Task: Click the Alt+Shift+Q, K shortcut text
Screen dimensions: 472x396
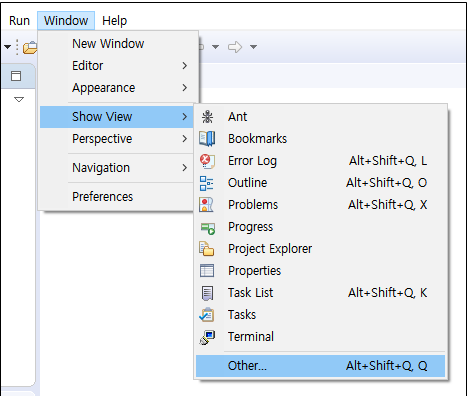Action: (x=388, y=293)
